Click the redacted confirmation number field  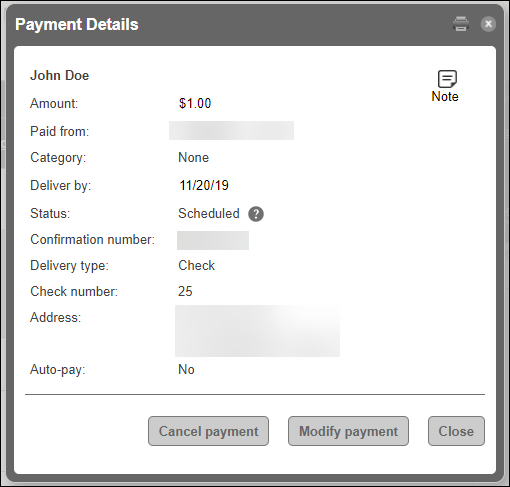tap(213, 240)
